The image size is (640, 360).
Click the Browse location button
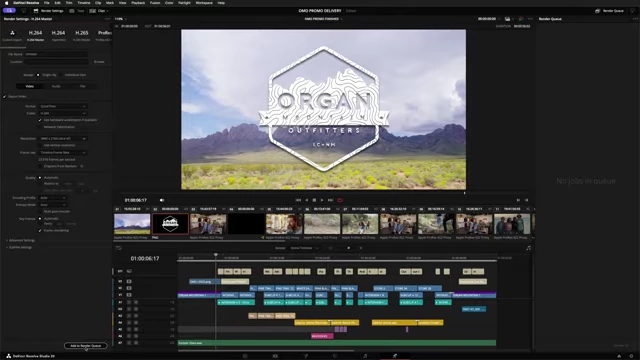click(99, 62)
